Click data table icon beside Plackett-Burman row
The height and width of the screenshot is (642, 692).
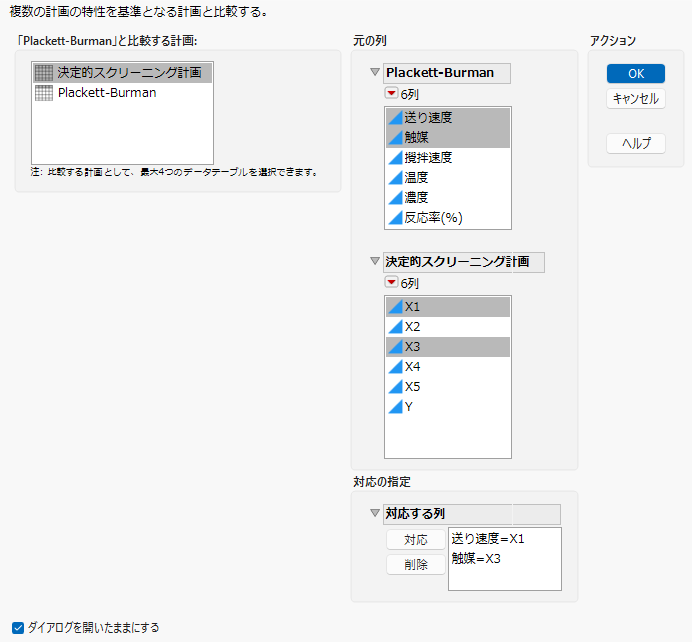(44, 93)
